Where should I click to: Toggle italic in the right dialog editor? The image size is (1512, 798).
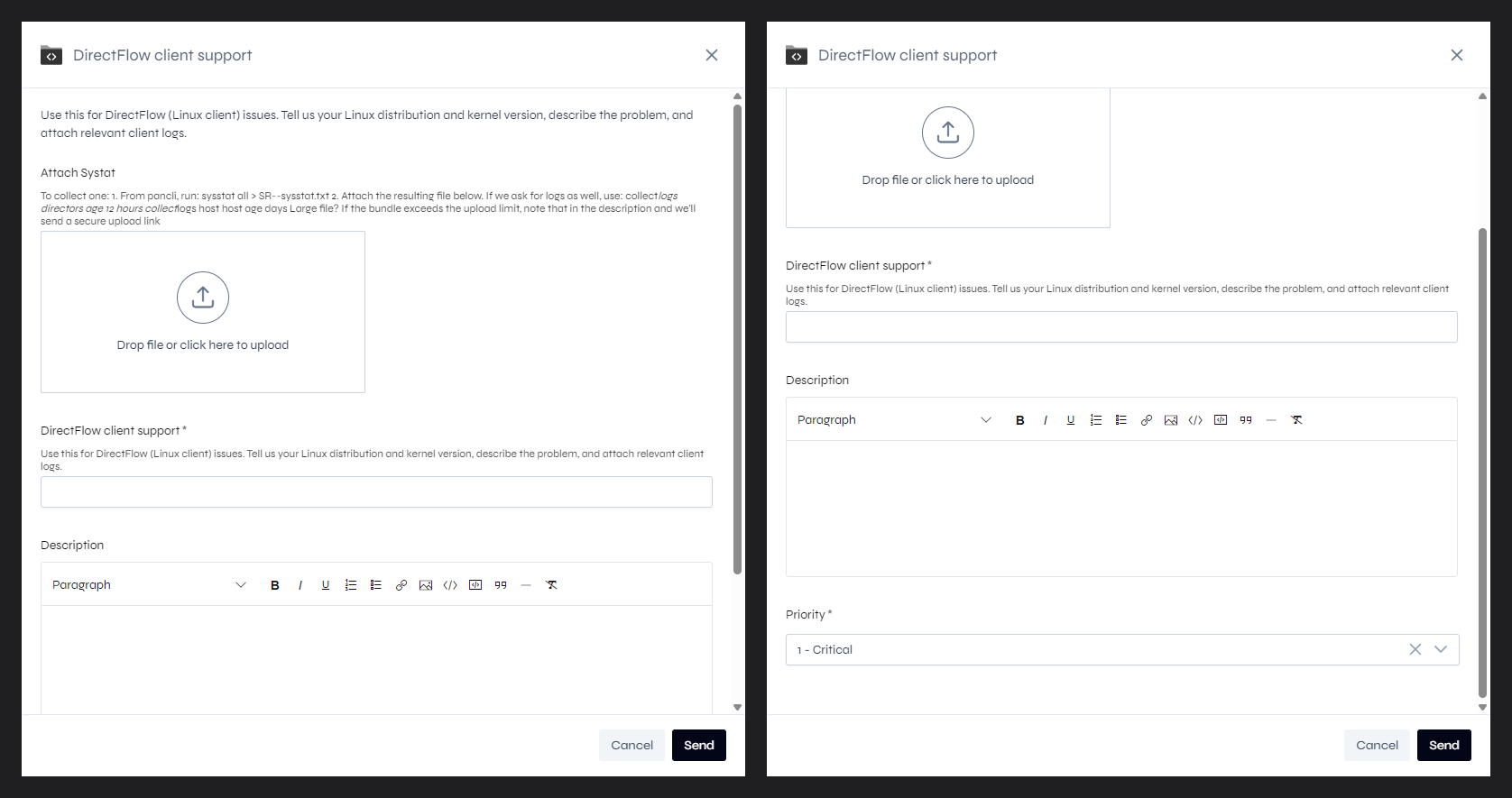(1046, 420)
